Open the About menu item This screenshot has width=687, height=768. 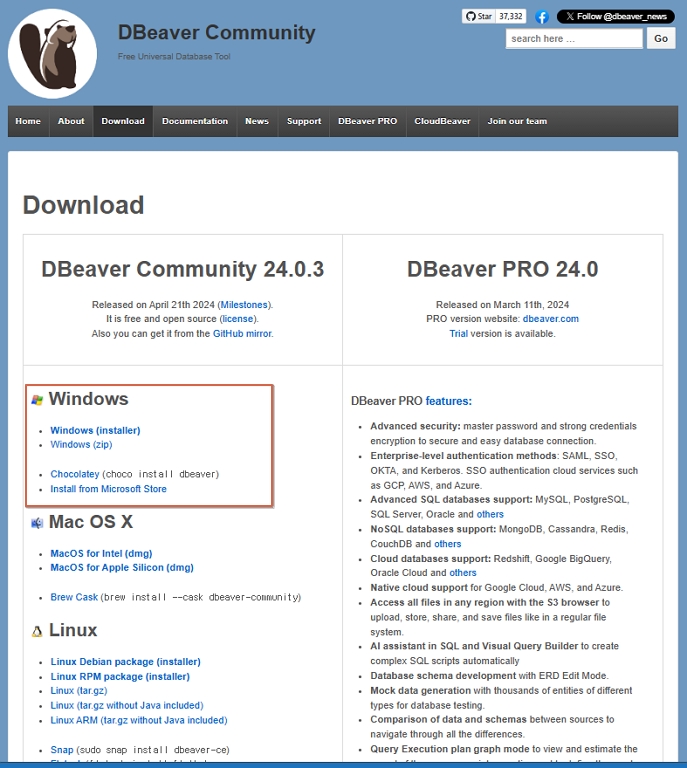pos(71,121)
